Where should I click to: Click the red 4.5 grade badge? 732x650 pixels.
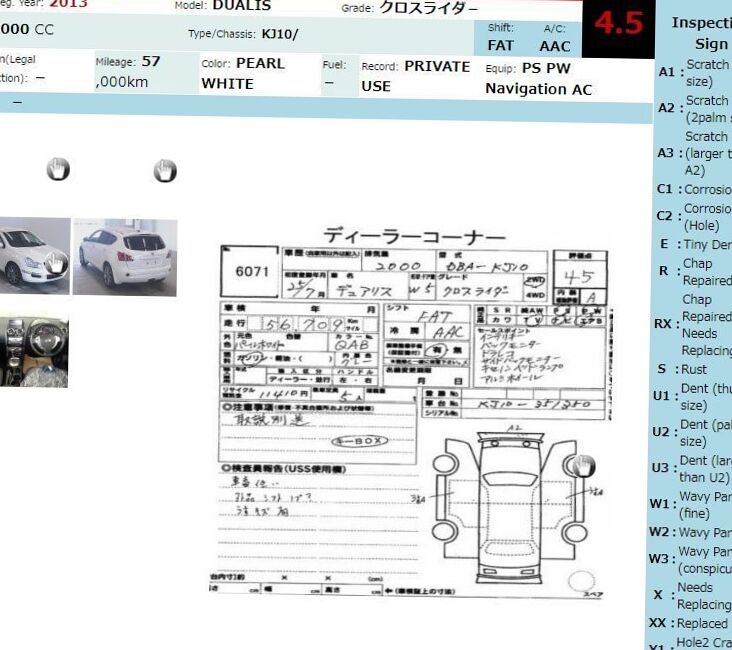(x=619, y=23)
